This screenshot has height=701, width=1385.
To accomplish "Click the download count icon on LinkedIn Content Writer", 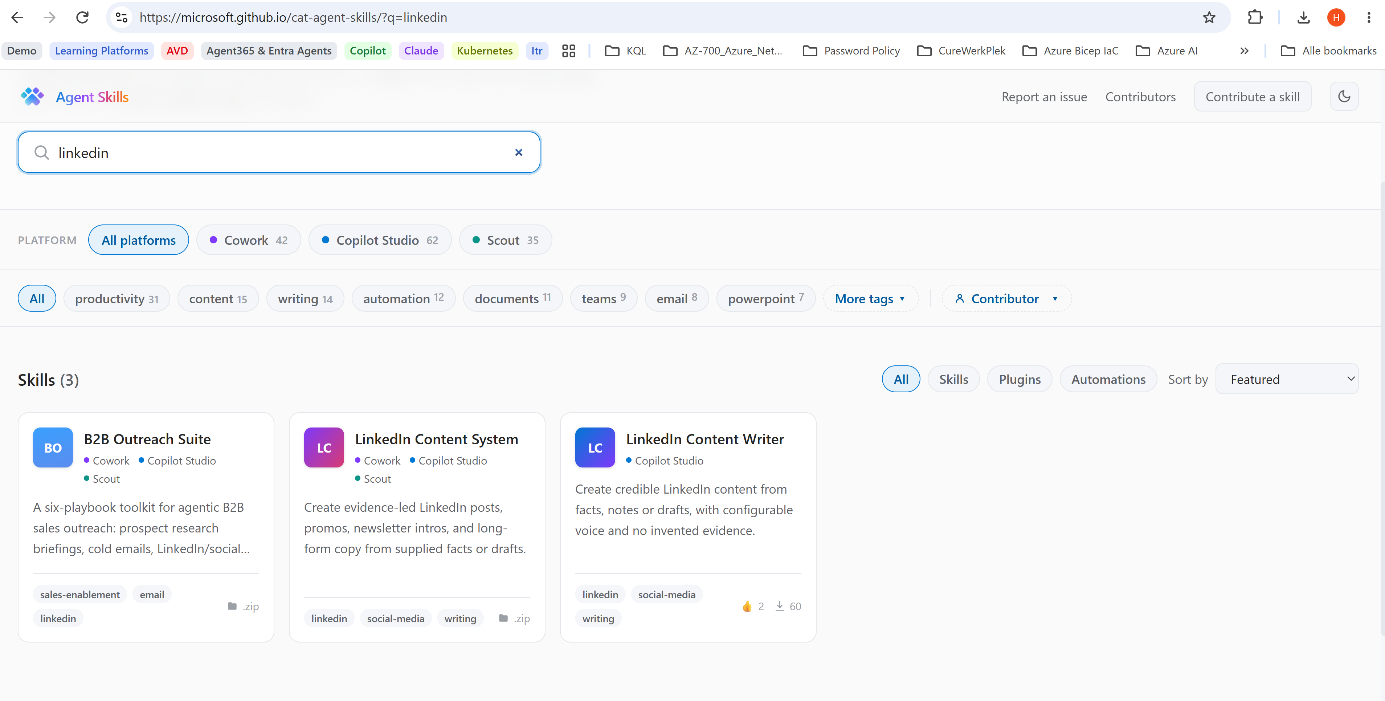I will pyautogui.click(x=780, y=606).
